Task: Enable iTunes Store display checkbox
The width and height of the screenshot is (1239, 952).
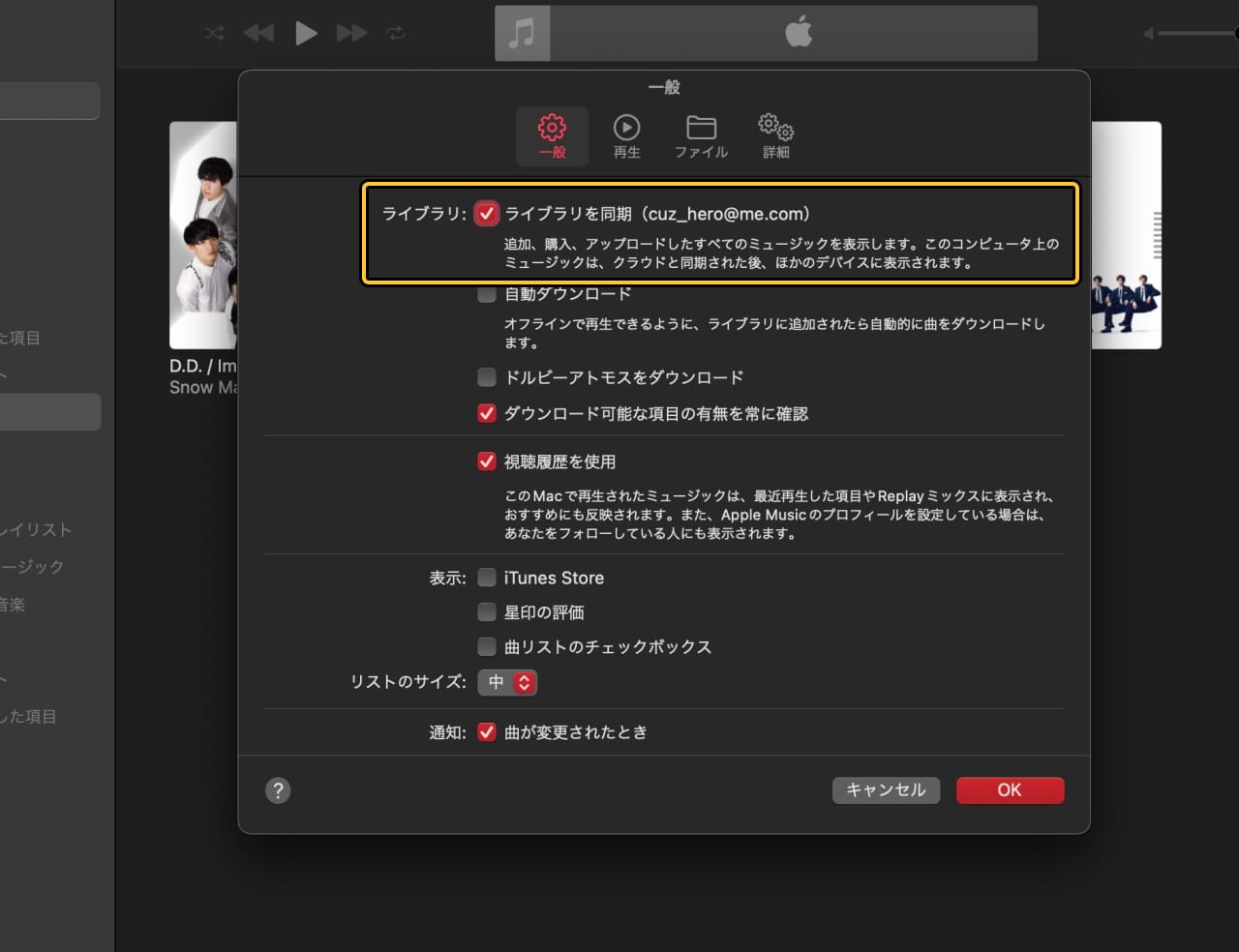Action: [x=487, y=578]
